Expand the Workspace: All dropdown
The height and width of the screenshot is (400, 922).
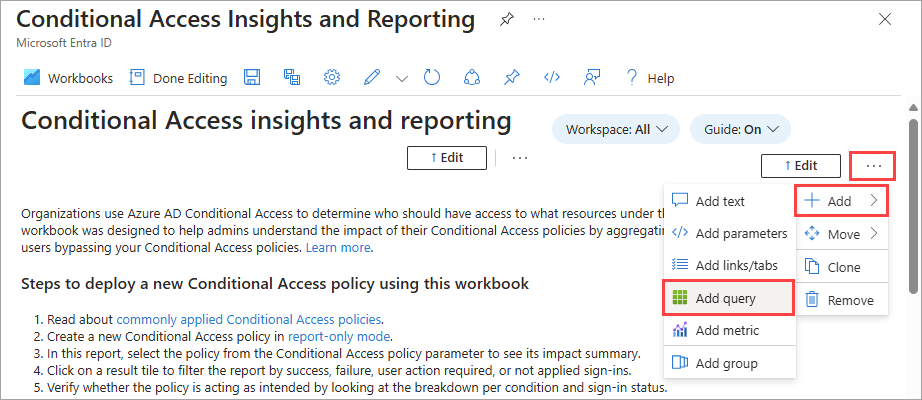616,129
